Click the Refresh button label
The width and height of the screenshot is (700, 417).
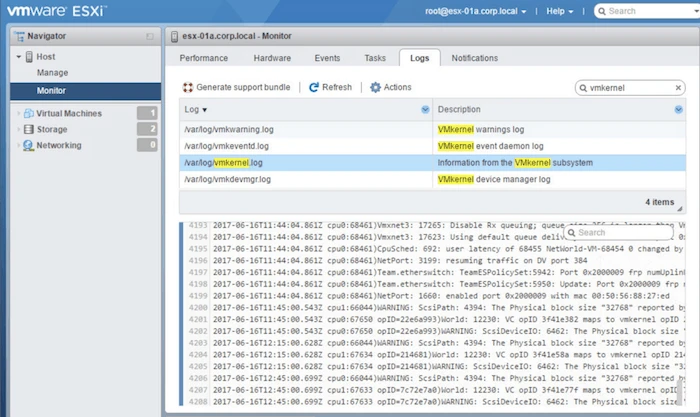337,87
